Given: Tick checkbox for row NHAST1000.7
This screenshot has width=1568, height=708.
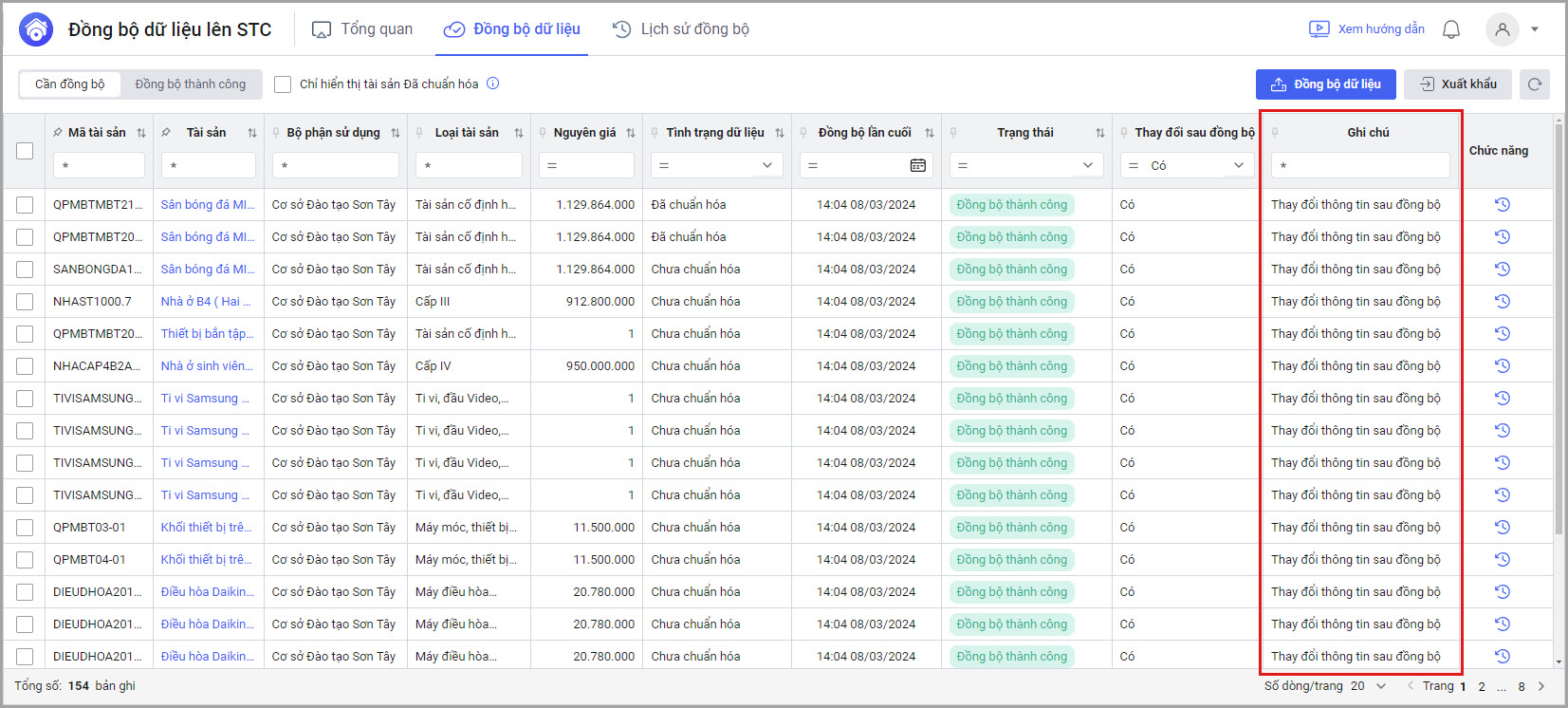Looking at the screenshot, I should coord(25,302).
